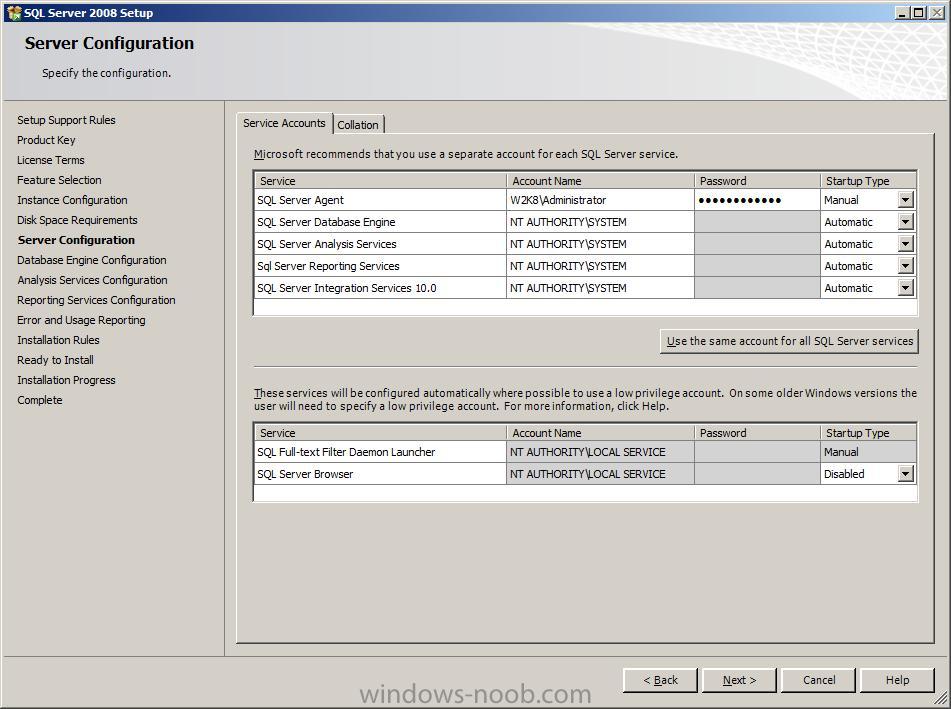Click the Service column header in the top table
Image resolution: width=951 pixels, height=709 pixels.
coord(380,181)
